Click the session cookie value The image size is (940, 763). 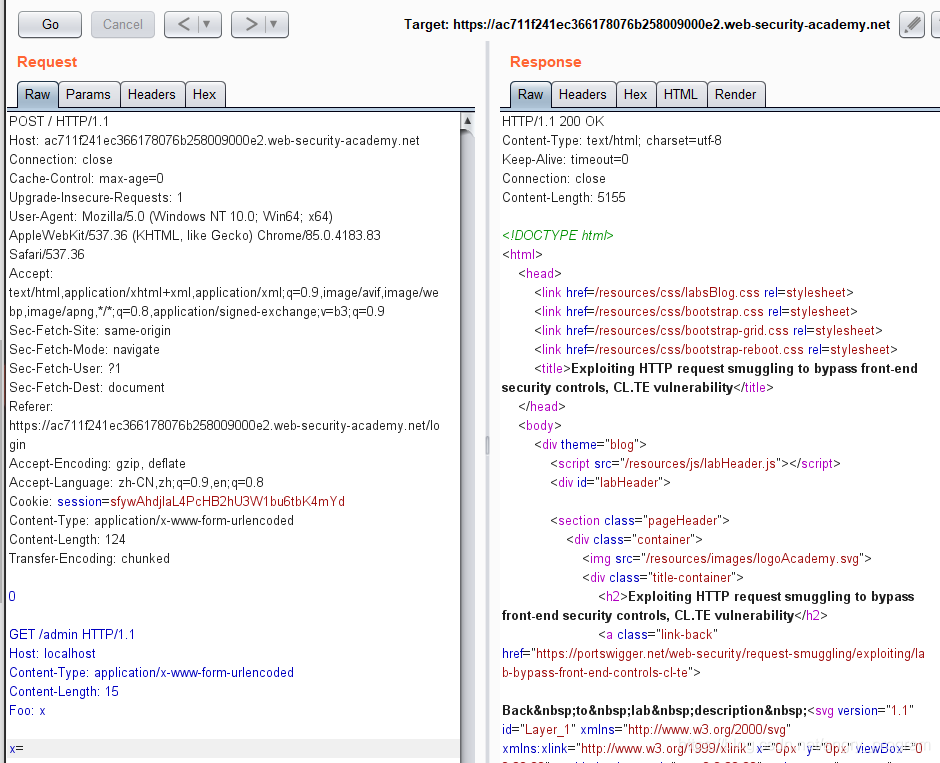click(x=227, y=501)
